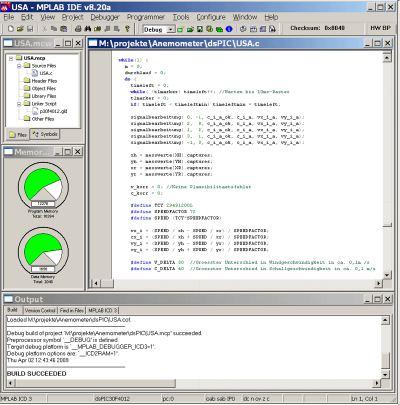This screenshot has height=405, width=400.
Task: Switch to the Find in Files output tab
Action: pyautogui.click(x=71, y=310)
